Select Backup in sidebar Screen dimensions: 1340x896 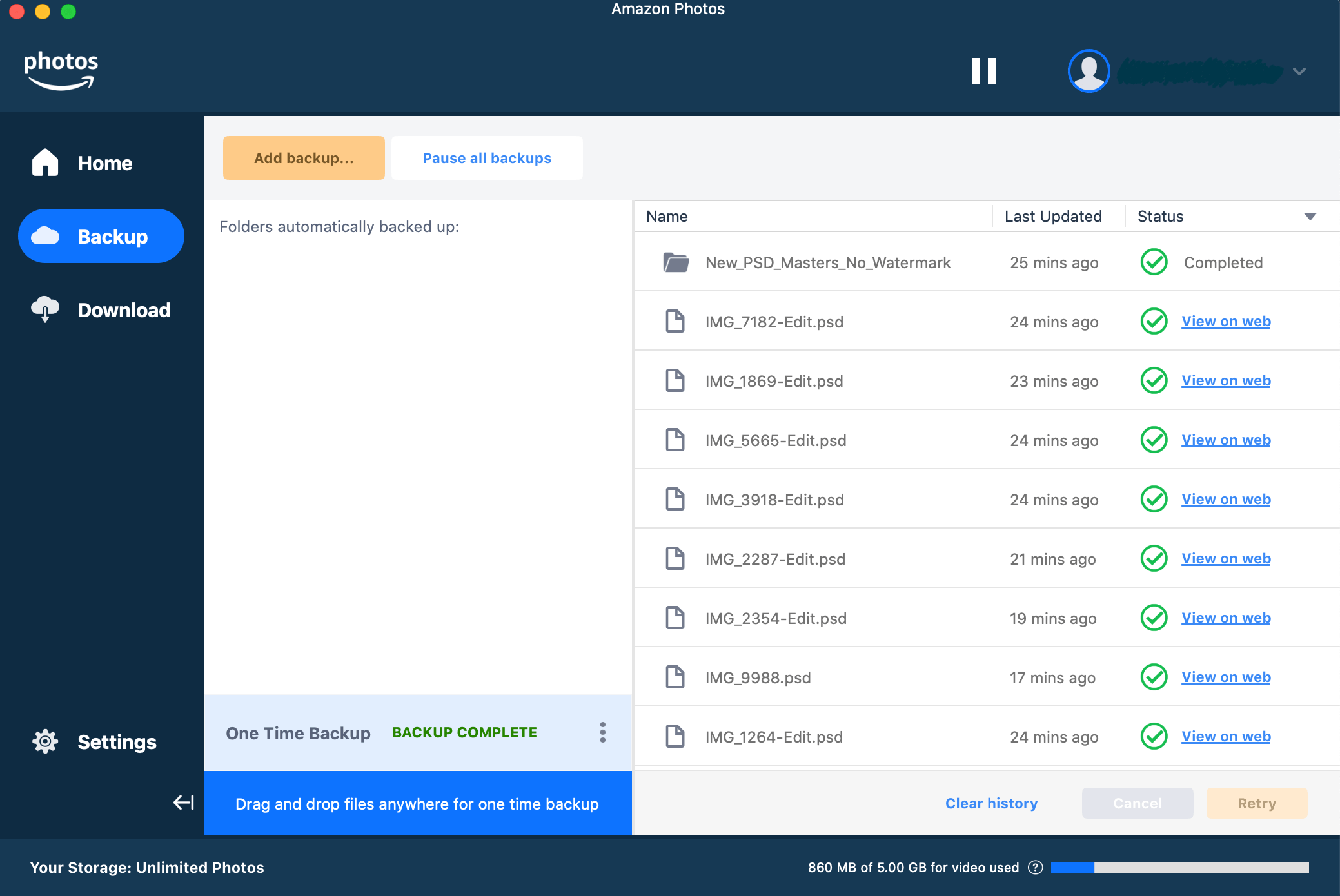pyautogui.click(x=101, y=236)
